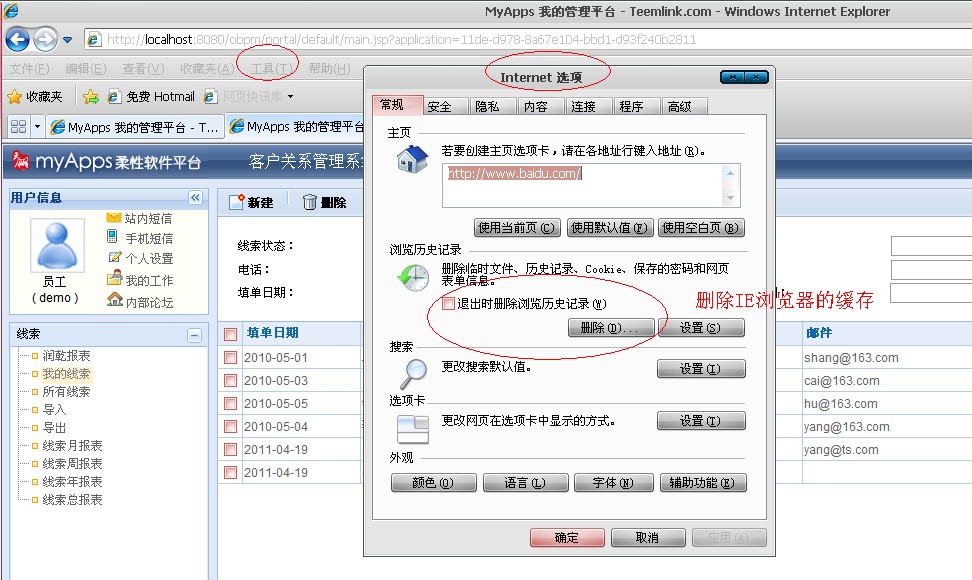
Task: Toggle the select-all checkbox beside 填单日期
Action: click(231, 335)
